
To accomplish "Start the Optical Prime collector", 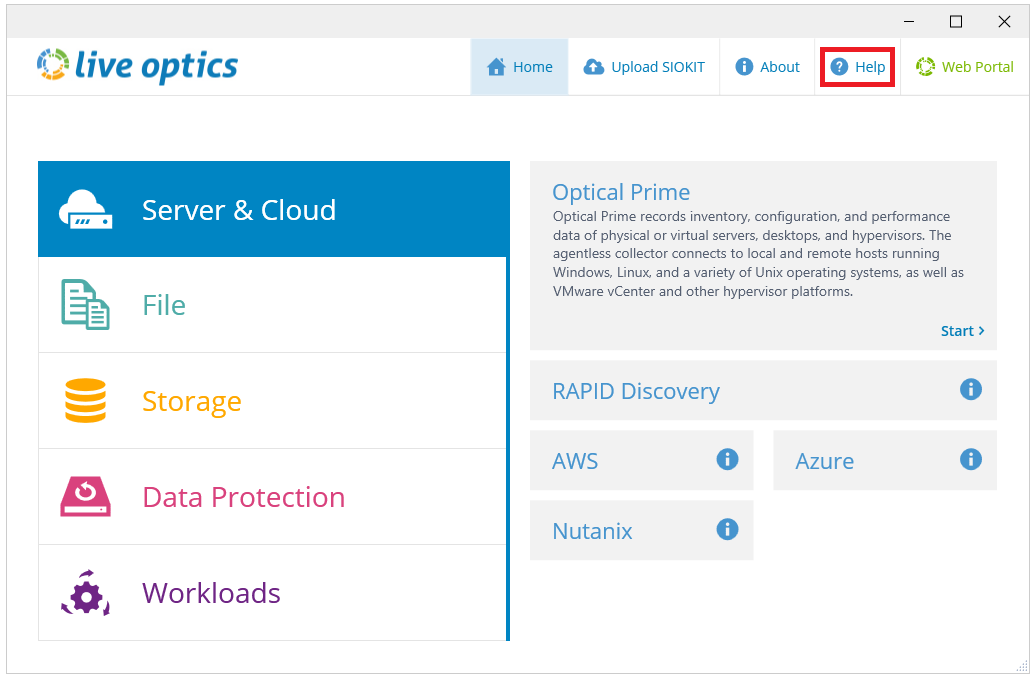I will 961,330.
